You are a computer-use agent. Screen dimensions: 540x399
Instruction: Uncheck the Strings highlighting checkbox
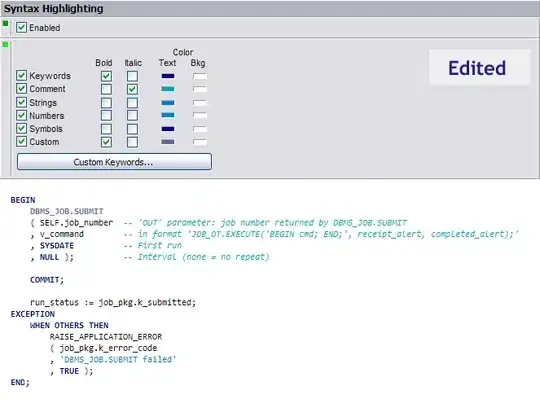coord(21,102)
